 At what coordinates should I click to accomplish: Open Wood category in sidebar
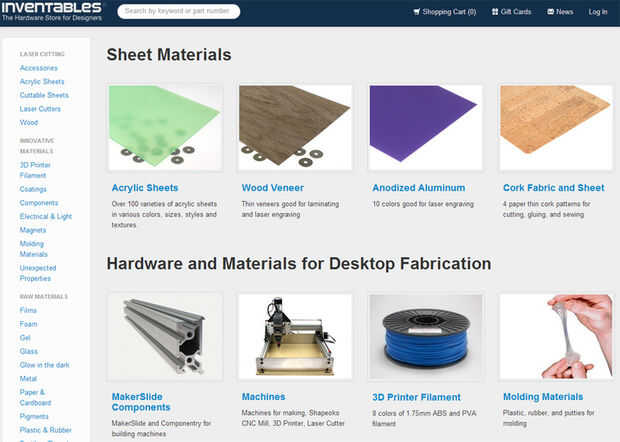(29, 123)
